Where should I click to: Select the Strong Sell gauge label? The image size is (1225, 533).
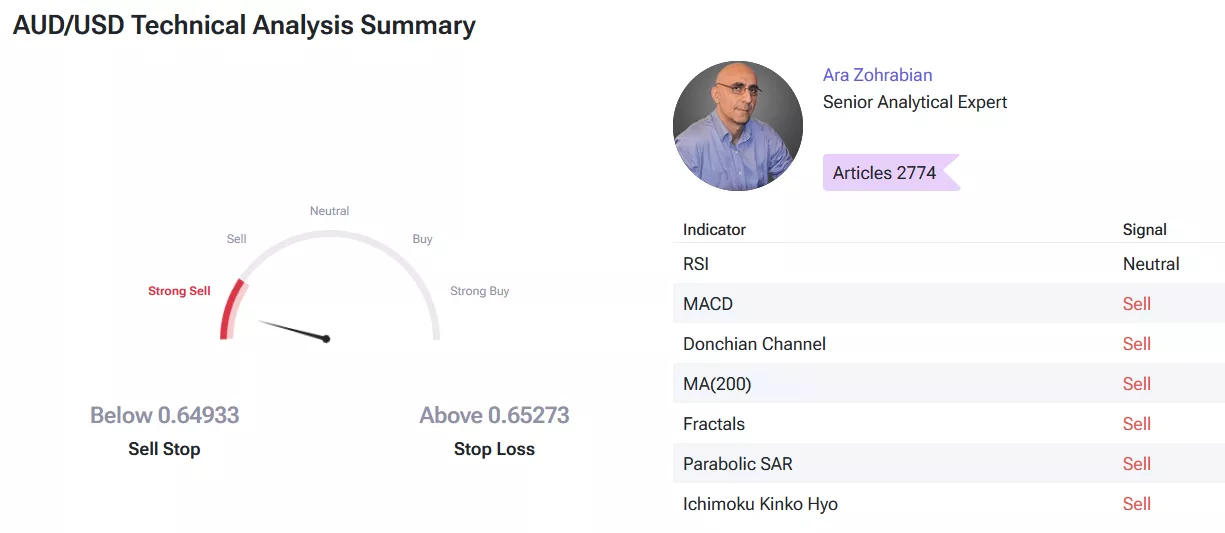[179, 291]
